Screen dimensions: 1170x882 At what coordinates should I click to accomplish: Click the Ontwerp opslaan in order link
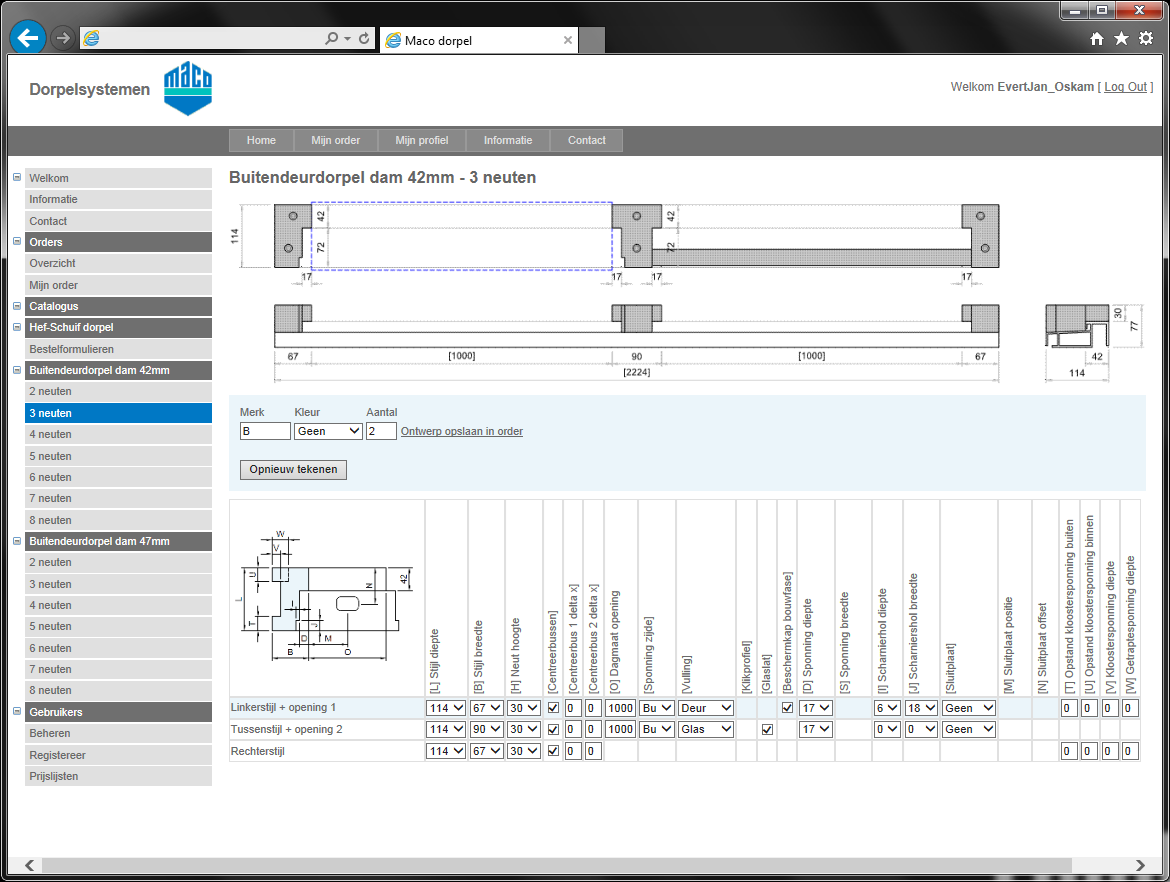point(461,431)
